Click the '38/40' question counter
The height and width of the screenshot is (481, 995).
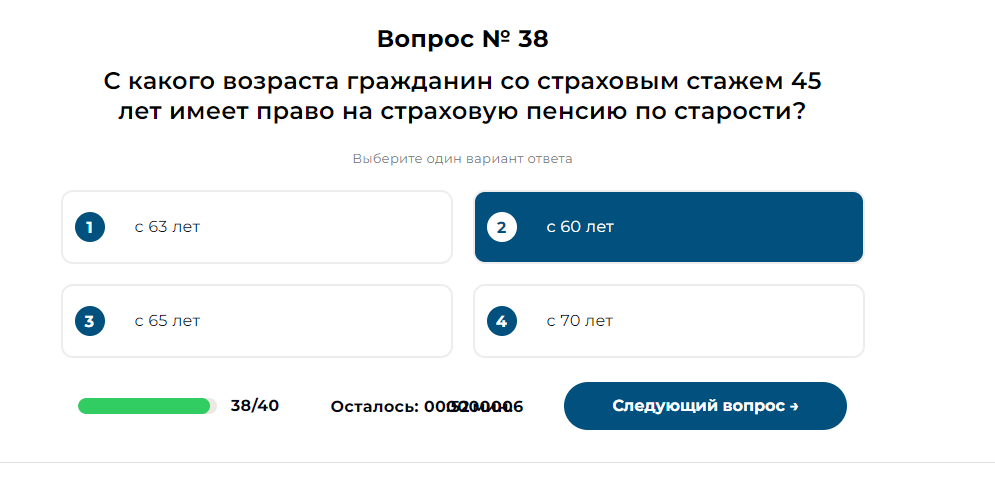254,406
